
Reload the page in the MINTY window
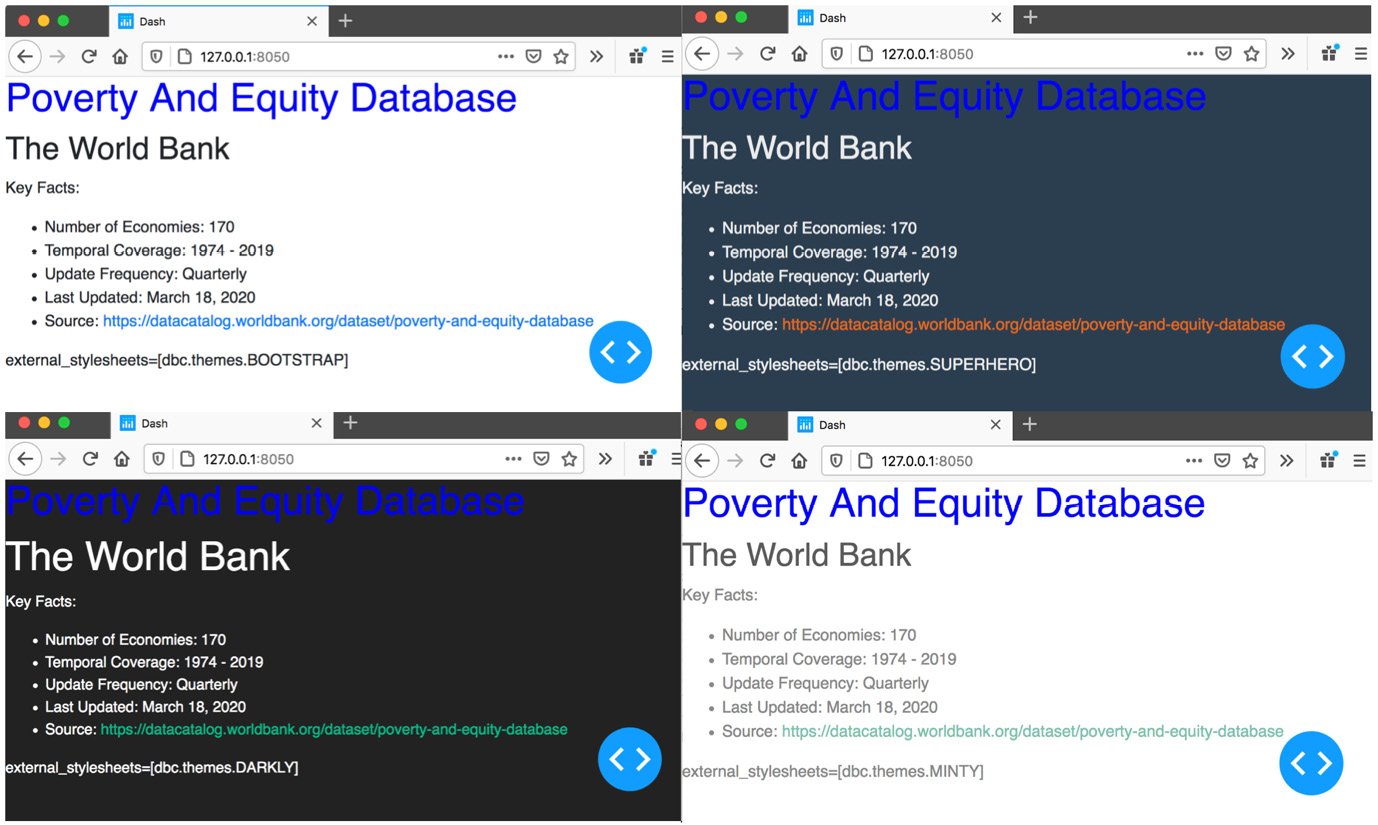pos(767,461)
